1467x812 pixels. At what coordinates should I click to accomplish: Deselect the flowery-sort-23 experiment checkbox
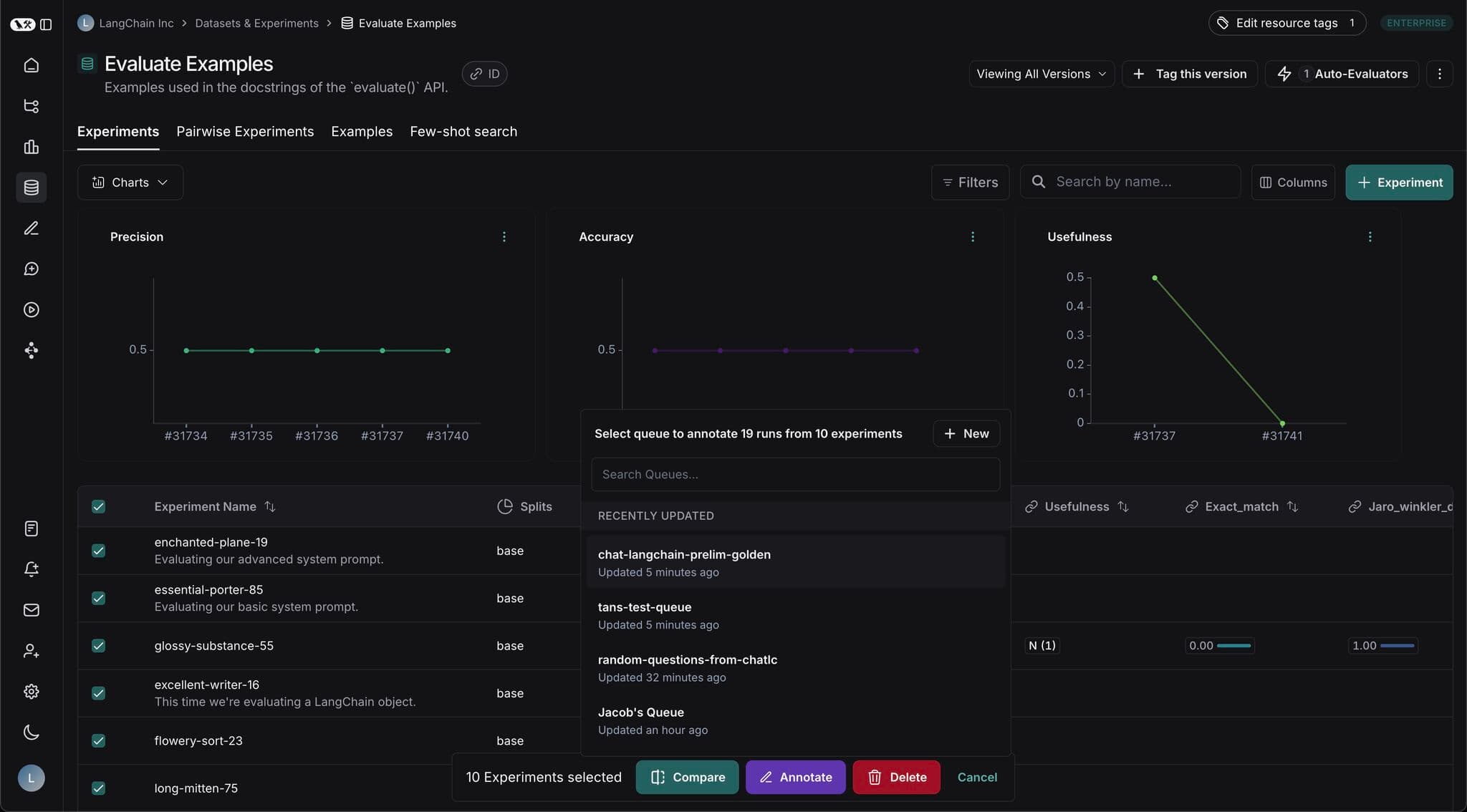click(x=98, y=741)
